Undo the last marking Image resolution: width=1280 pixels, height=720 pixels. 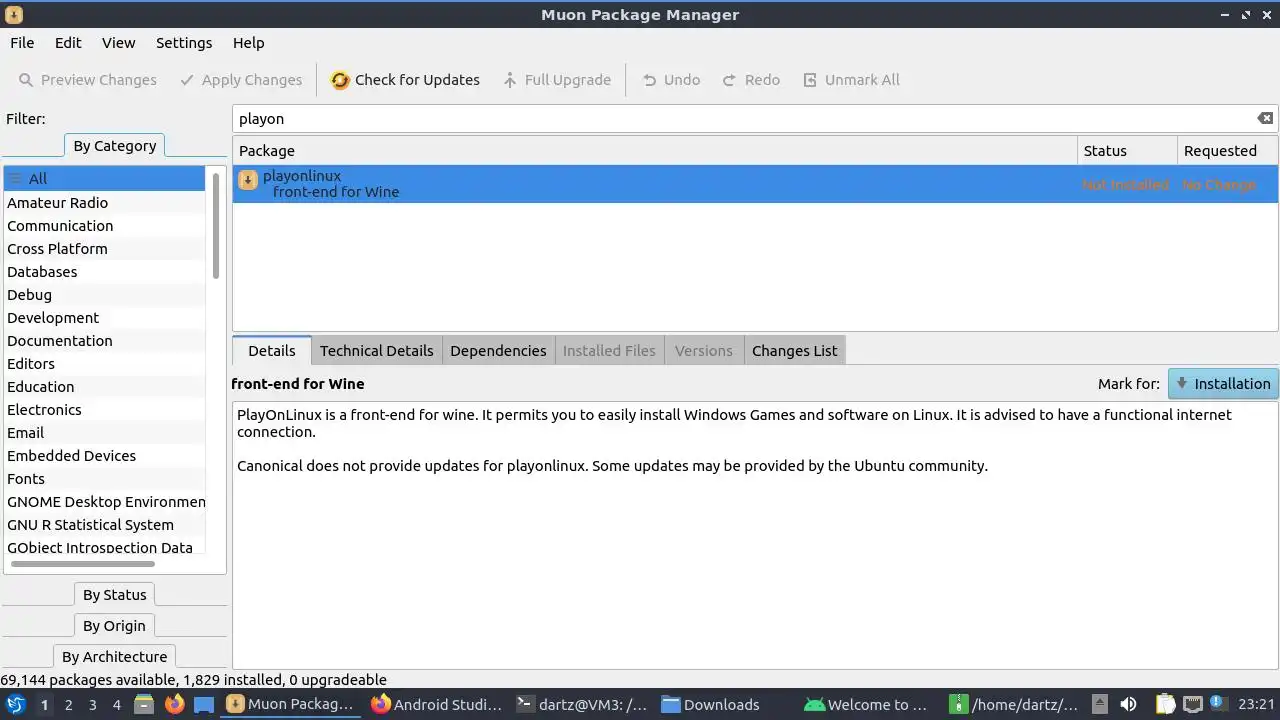(x=670, y=80)
